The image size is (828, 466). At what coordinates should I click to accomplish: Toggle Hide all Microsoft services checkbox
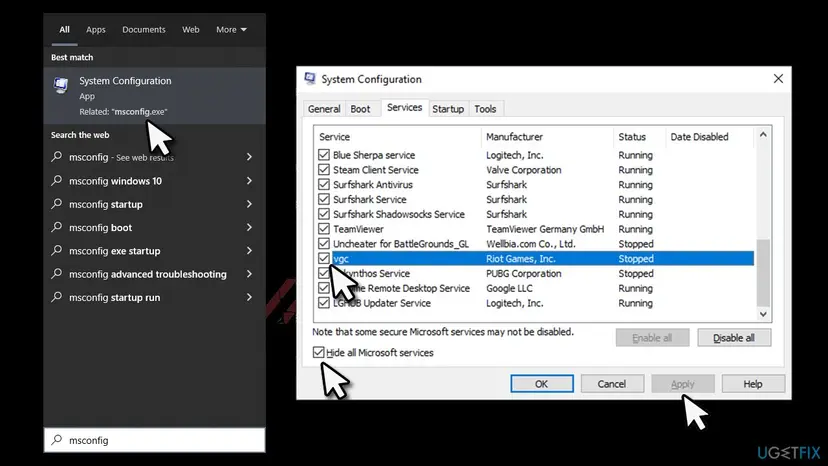318,352
